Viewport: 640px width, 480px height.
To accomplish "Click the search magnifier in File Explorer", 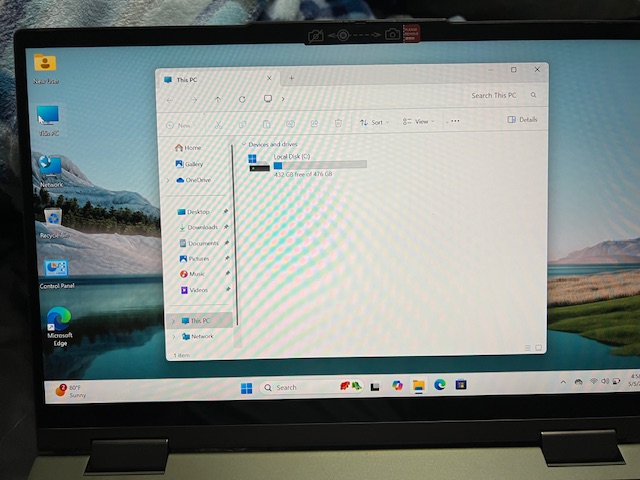I will (x=533, y=95).
